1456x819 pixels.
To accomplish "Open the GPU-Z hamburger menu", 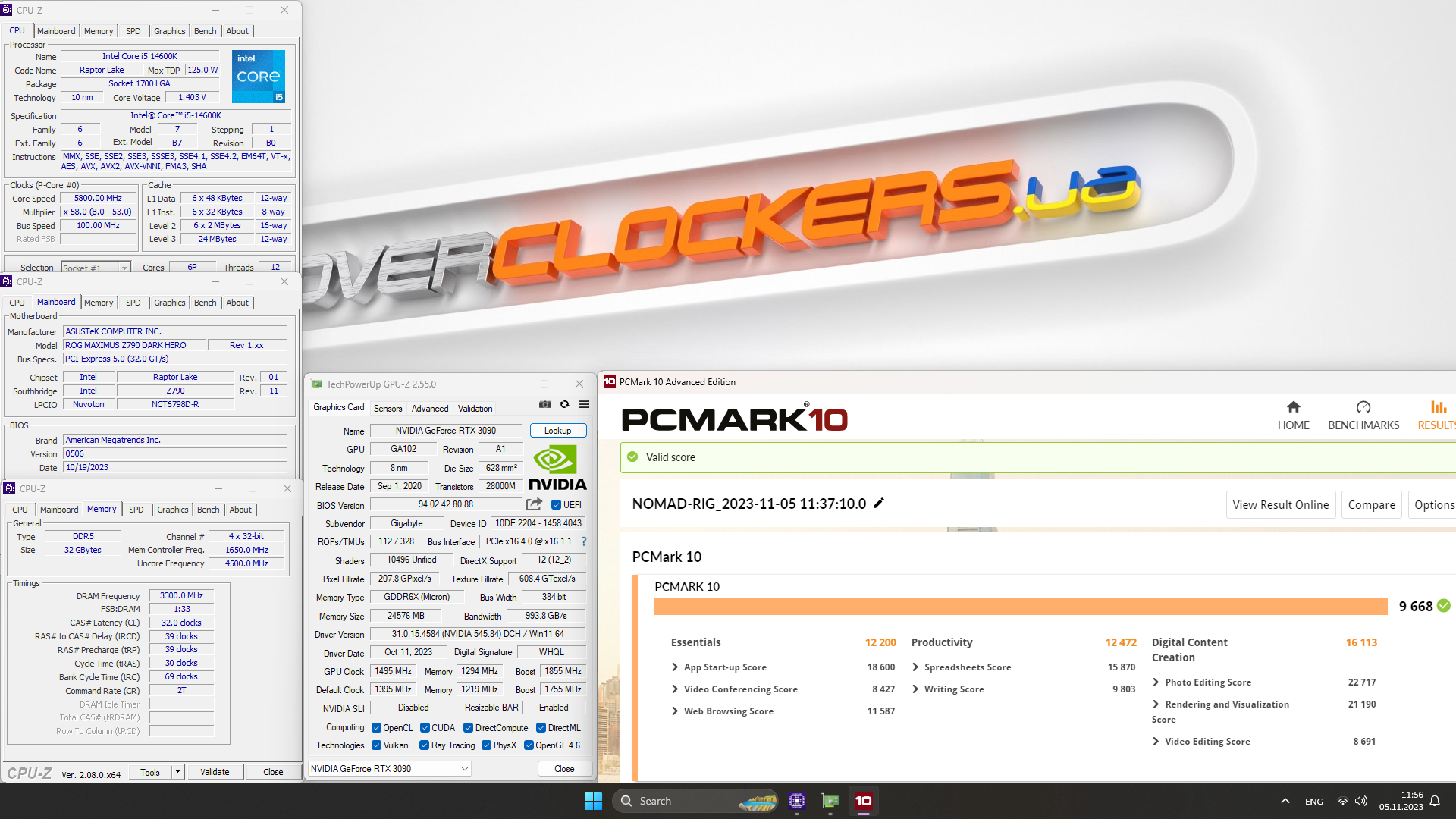I will 585,405.
